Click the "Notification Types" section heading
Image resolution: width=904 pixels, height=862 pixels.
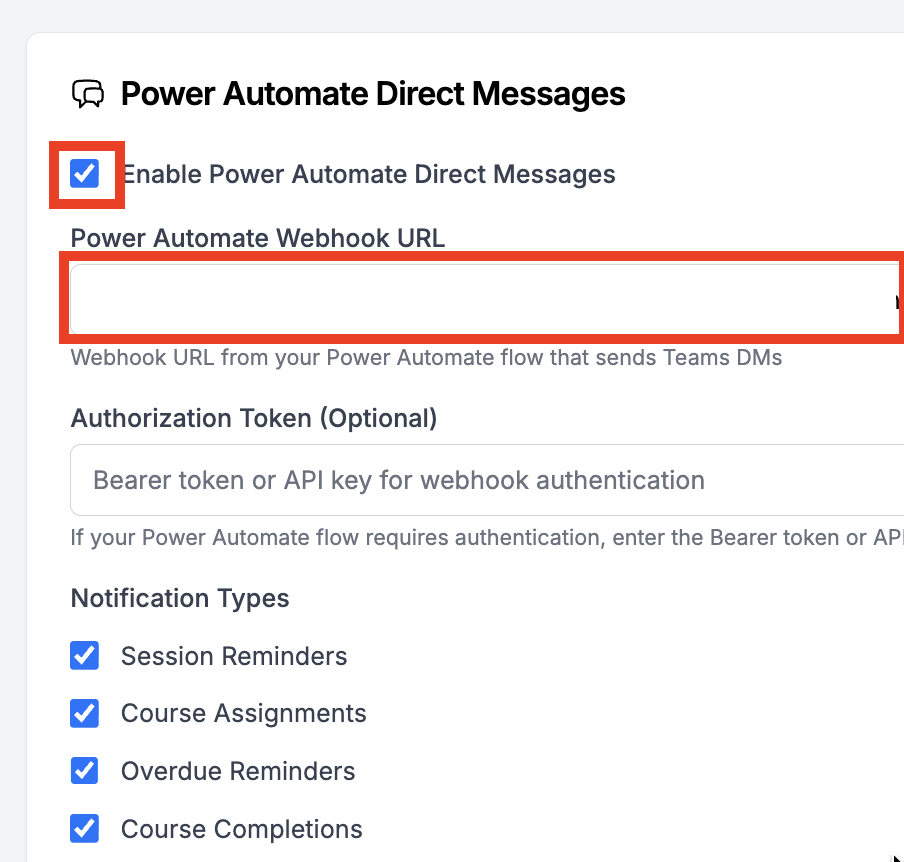pos(180,598)
